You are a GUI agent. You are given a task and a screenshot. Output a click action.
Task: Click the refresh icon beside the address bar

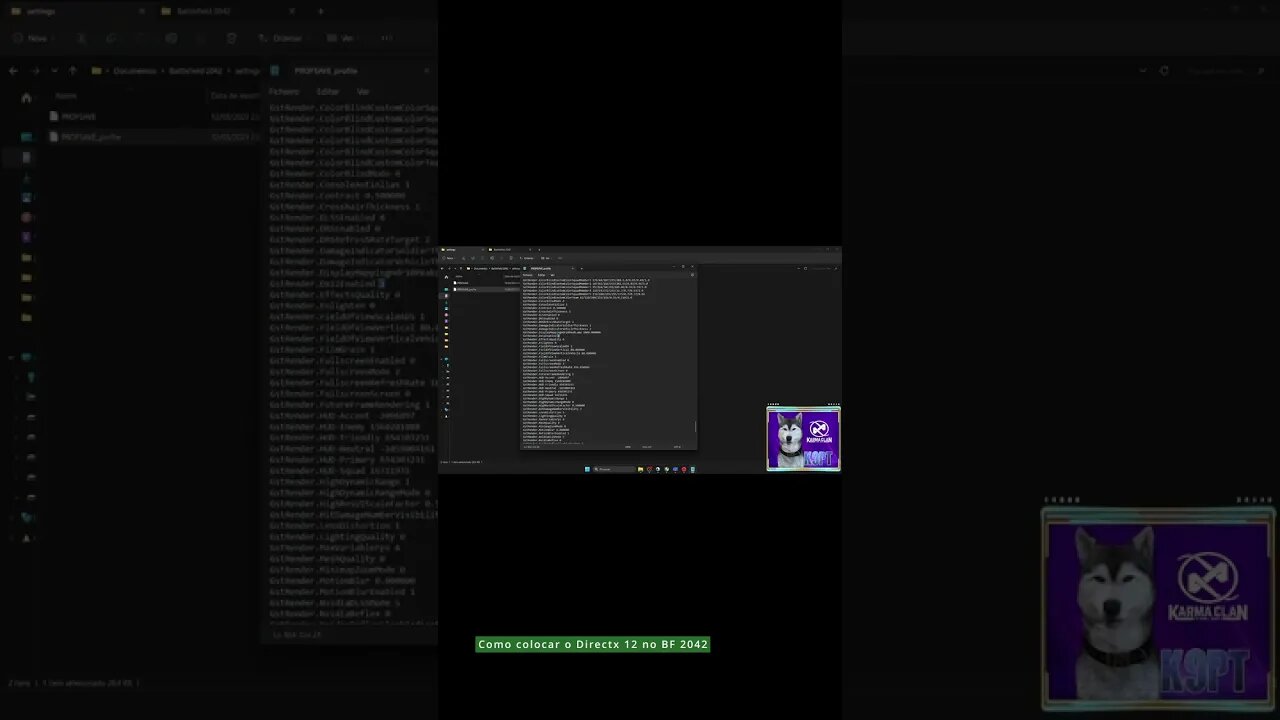pyautogui.click(x=1164, y=71)
